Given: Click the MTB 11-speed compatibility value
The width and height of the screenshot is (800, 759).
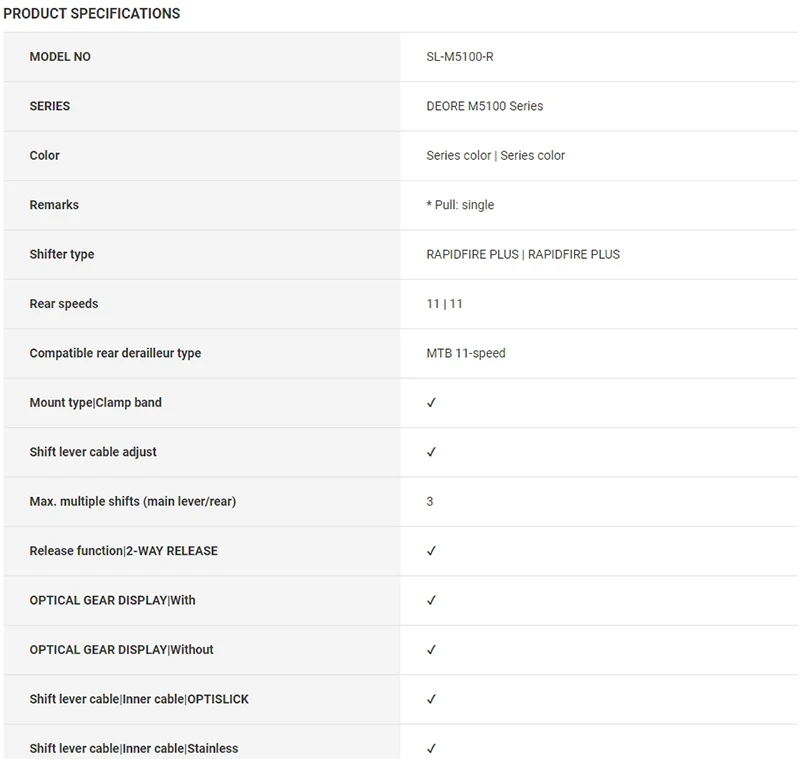Looking at the screenshot, I should (x=466, y=353).
